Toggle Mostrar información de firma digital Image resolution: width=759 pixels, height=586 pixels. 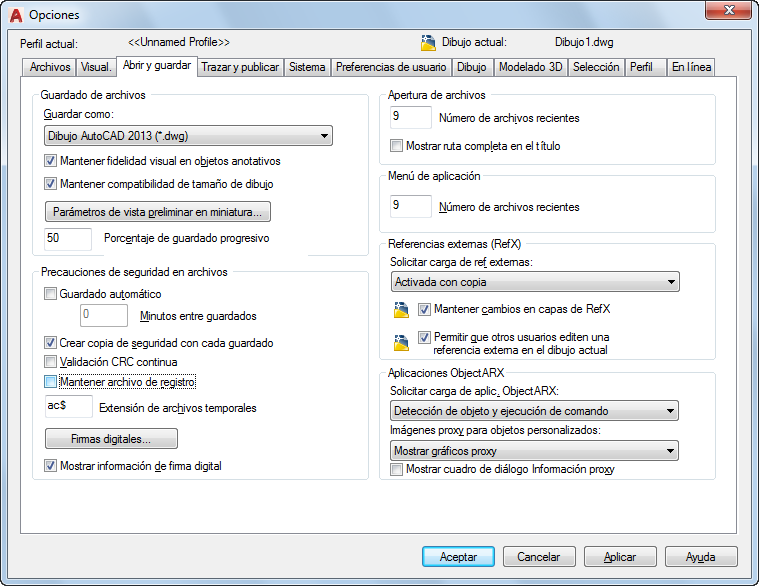tap(50, 466)
